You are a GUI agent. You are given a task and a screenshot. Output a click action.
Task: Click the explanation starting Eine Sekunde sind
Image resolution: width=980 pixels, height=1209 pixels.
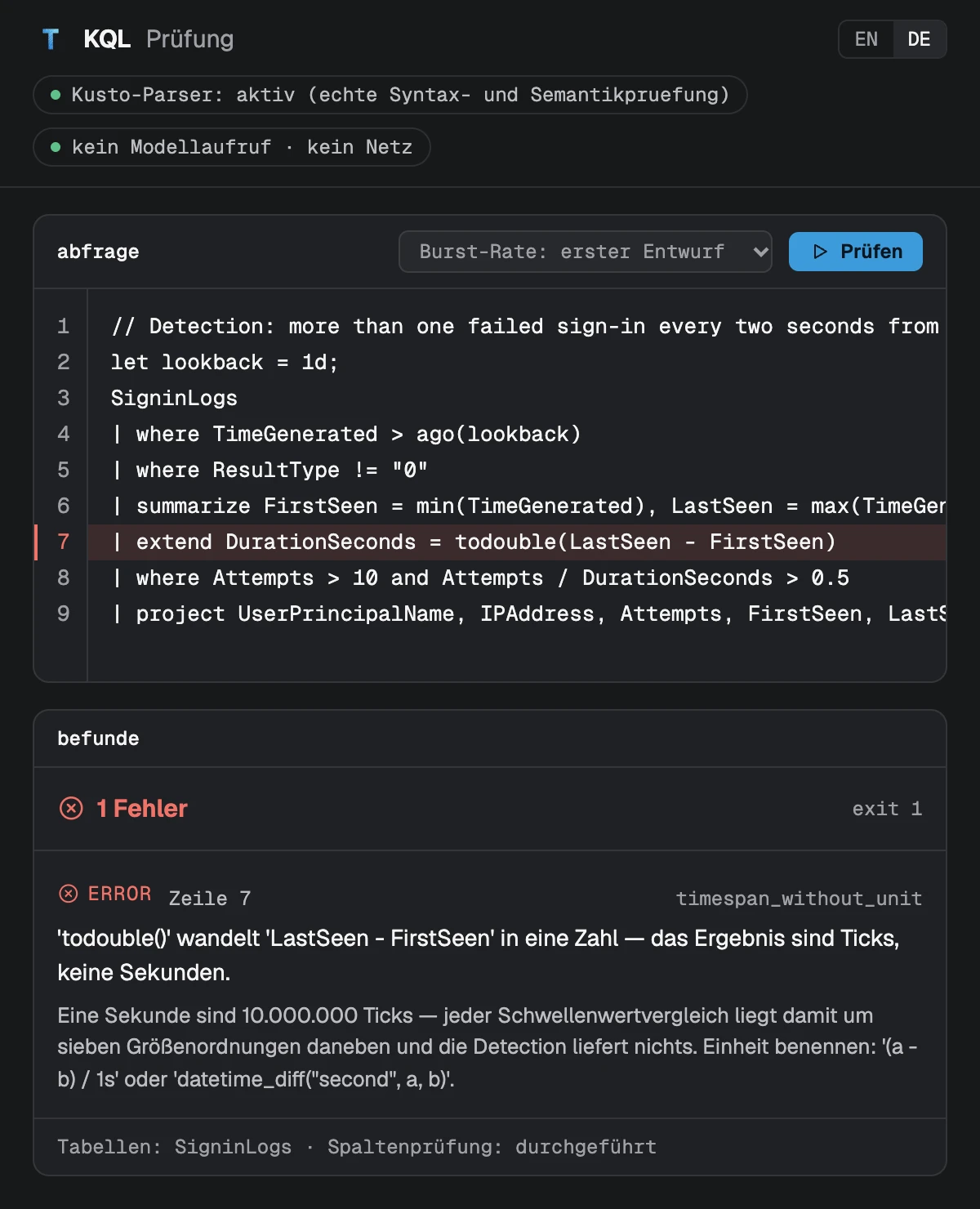click(488, 1047)
